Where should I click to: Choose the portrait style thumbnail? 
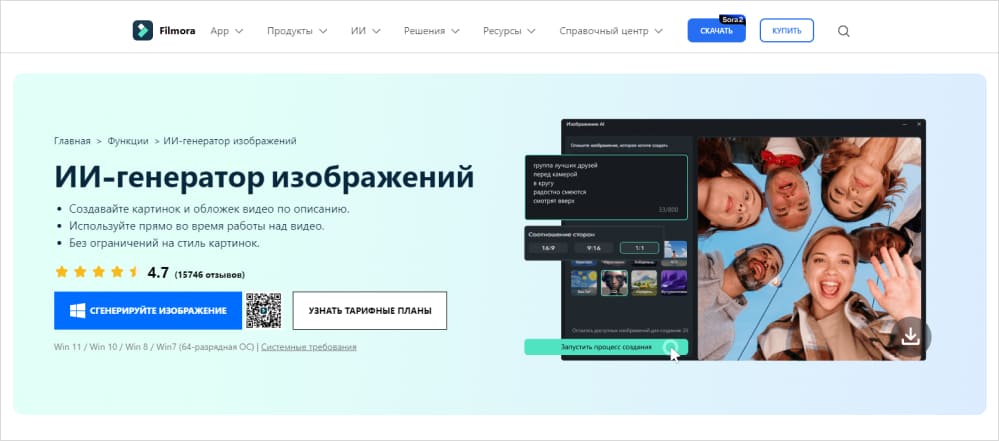tap(613, 281)
